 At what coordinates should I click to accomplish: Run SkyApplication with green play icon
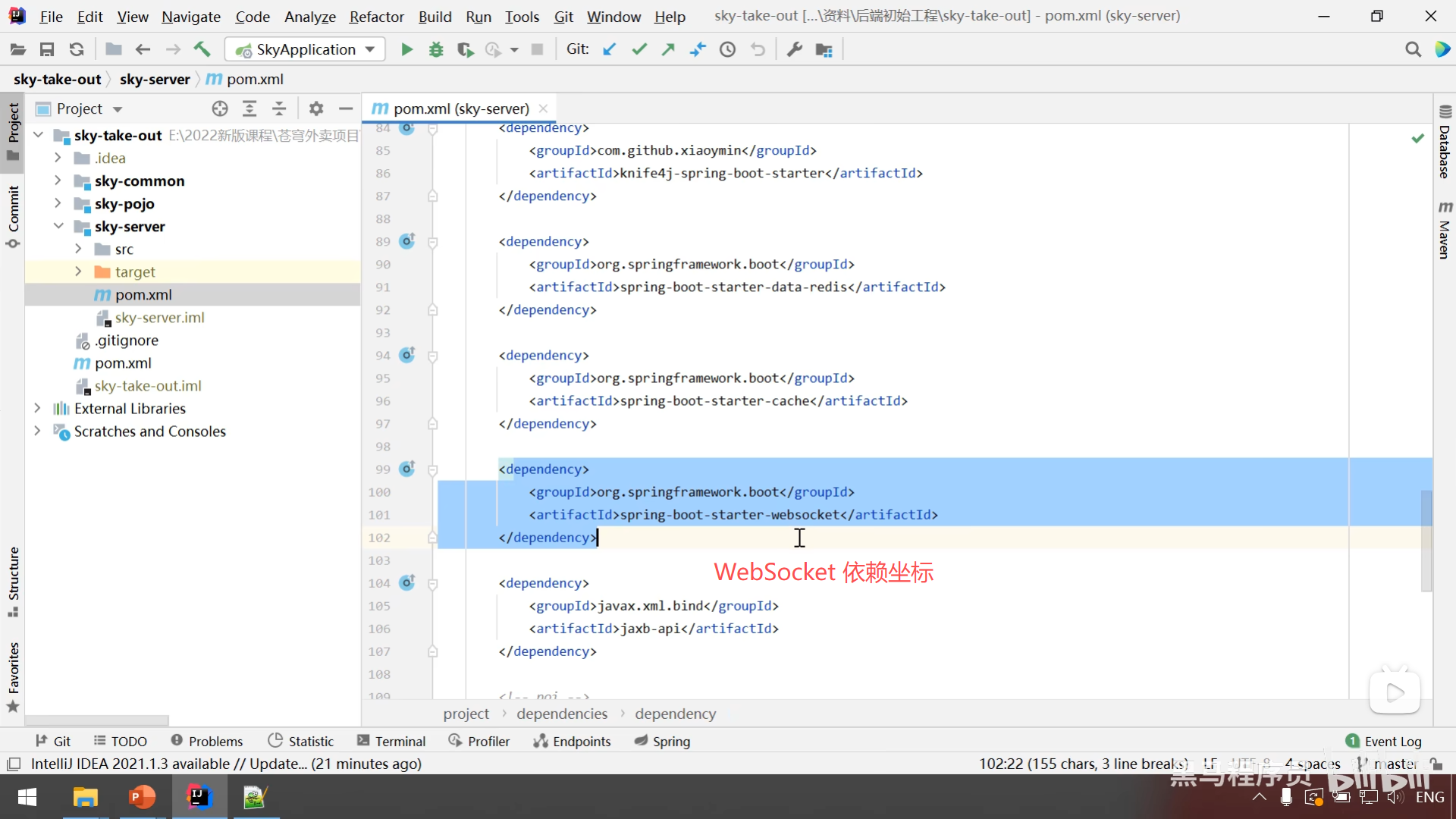coord(406,49)
